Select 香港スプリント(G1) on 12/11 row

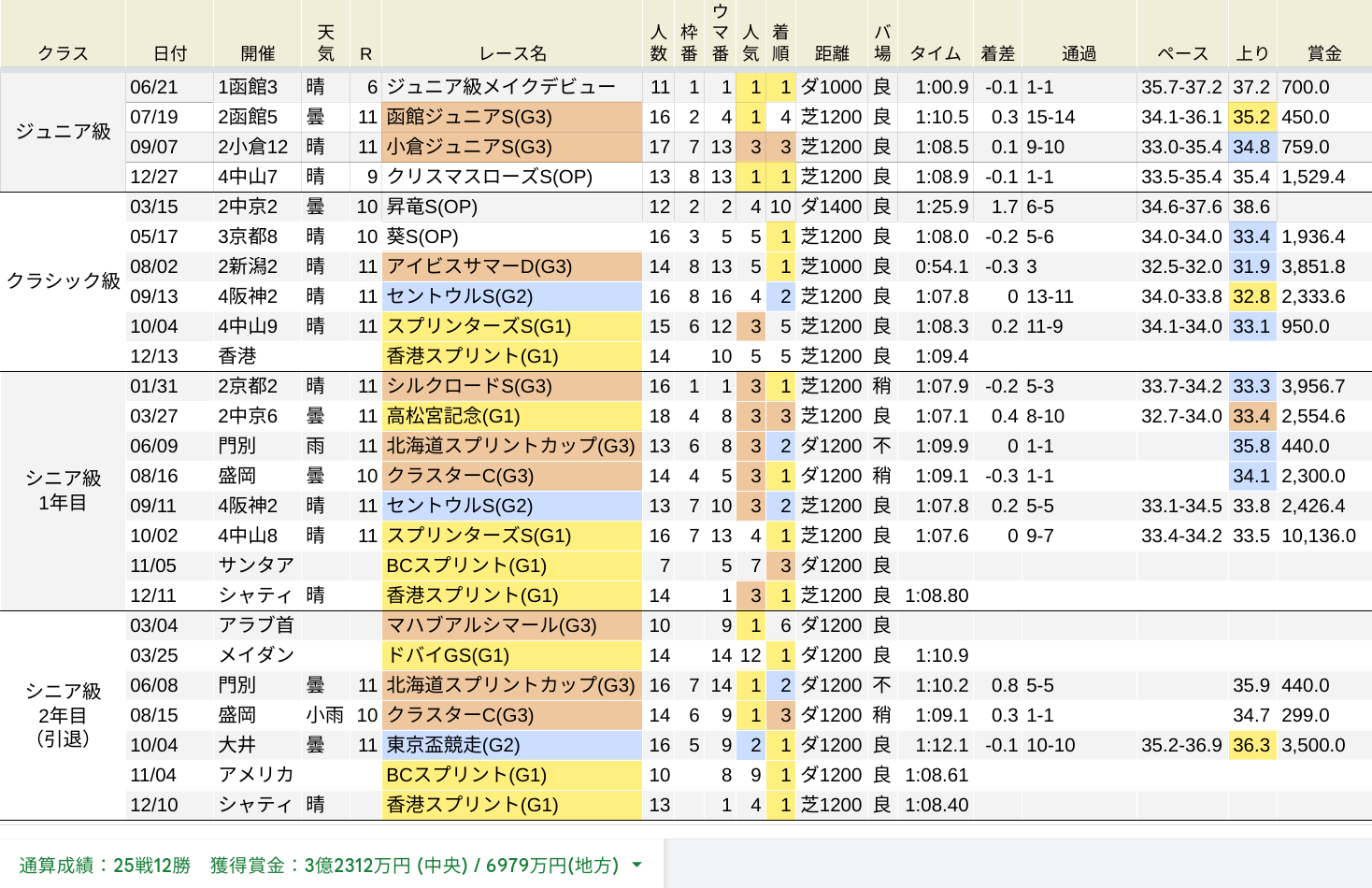[x=512, y=595]
